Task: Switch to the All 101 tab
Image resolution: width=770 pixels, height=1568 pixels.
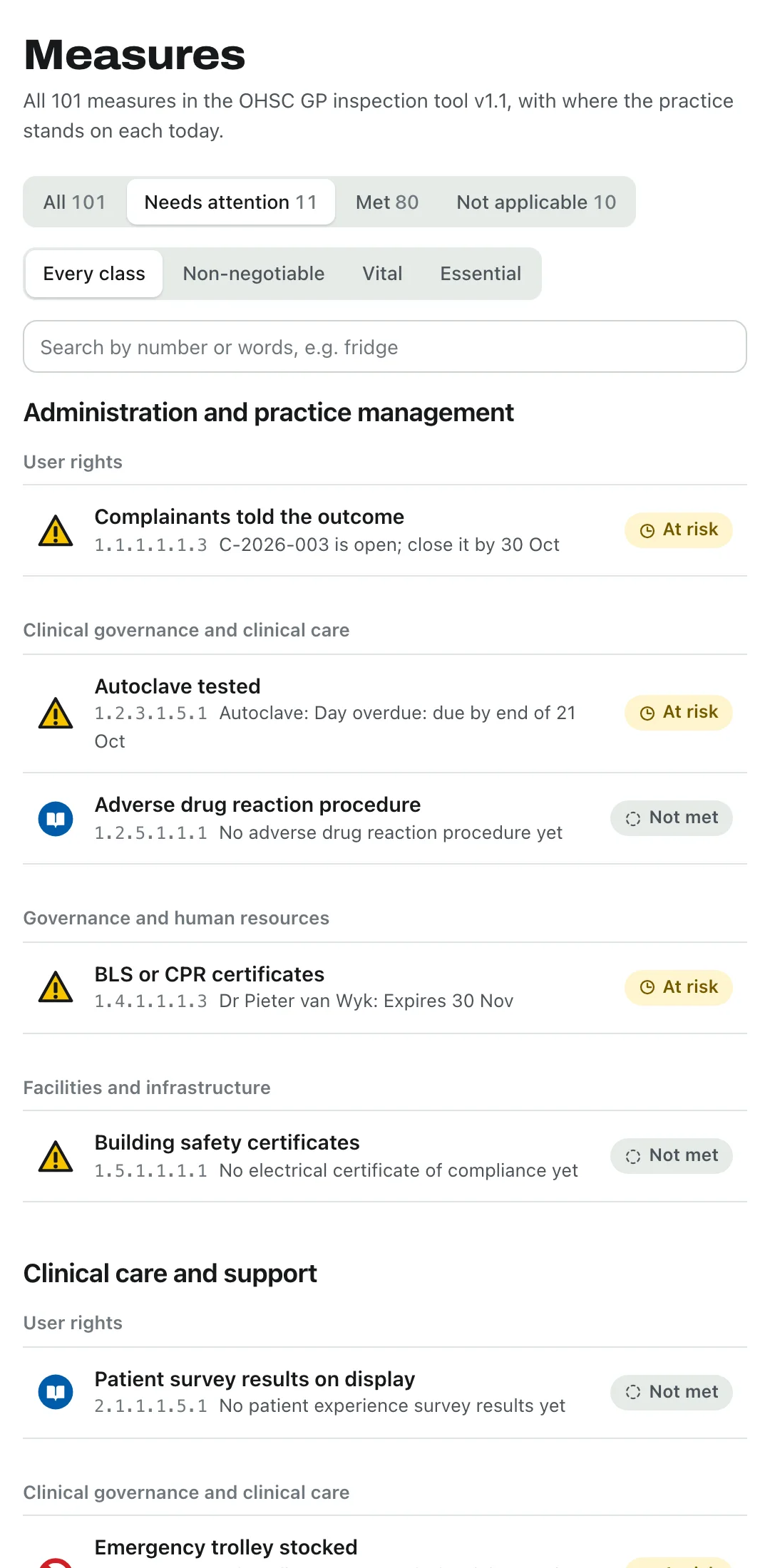Action: [x=75, y=202]
